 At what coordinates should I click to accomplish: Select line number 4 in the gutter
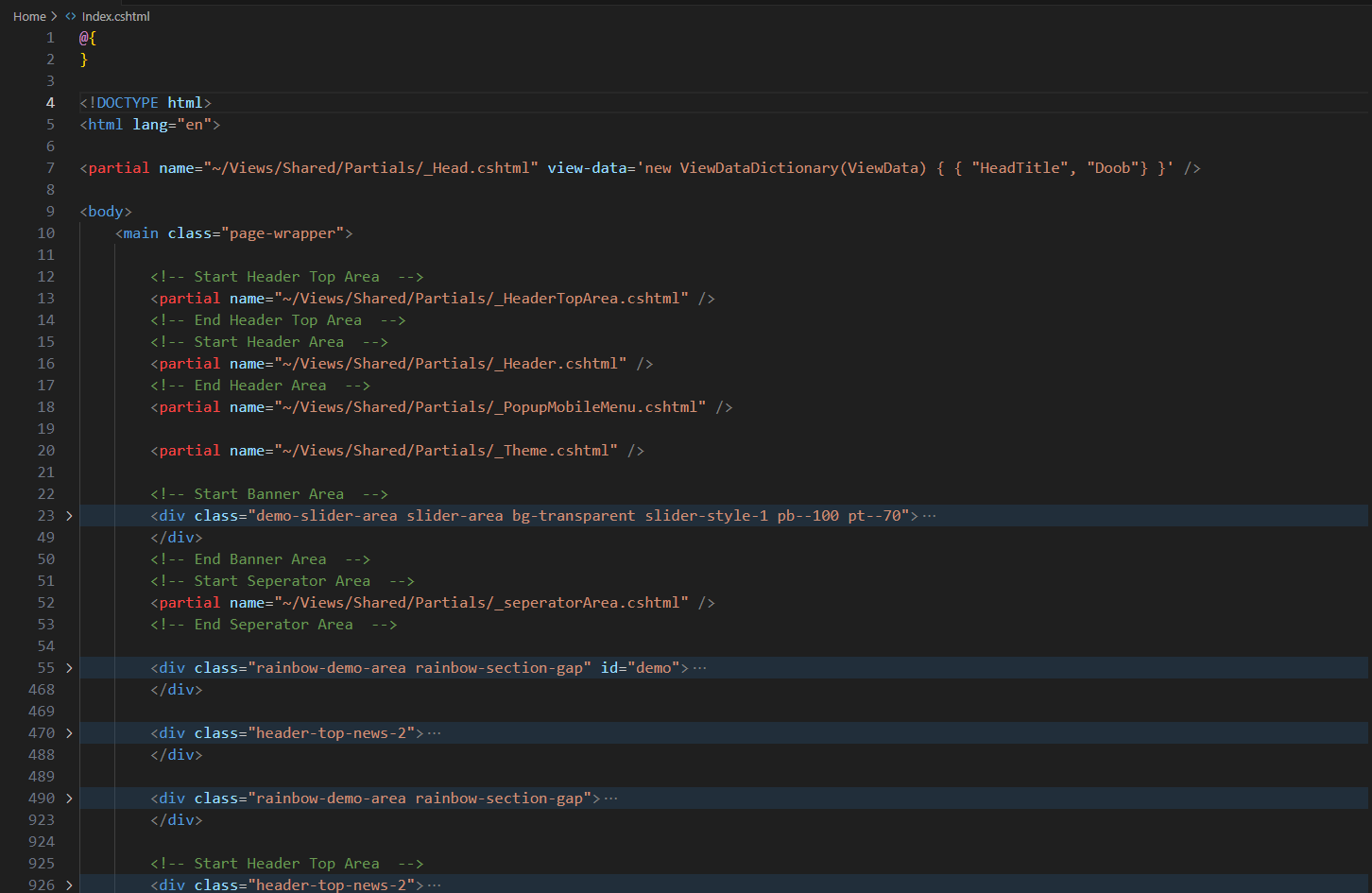click(x=50, y=103)
